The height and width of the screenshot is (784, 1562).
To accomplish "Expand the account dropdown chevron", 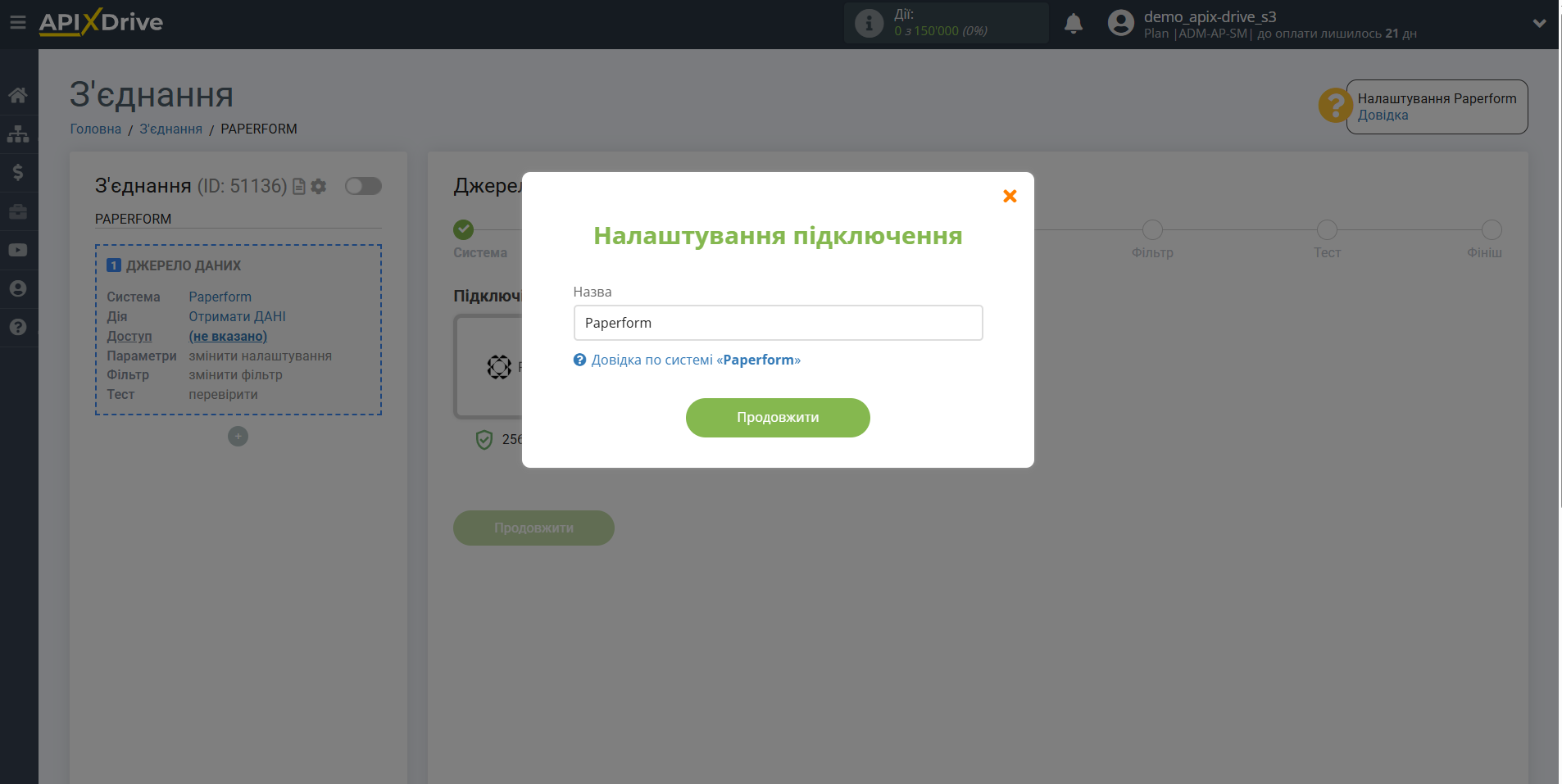I will (x=1539, y=23).
